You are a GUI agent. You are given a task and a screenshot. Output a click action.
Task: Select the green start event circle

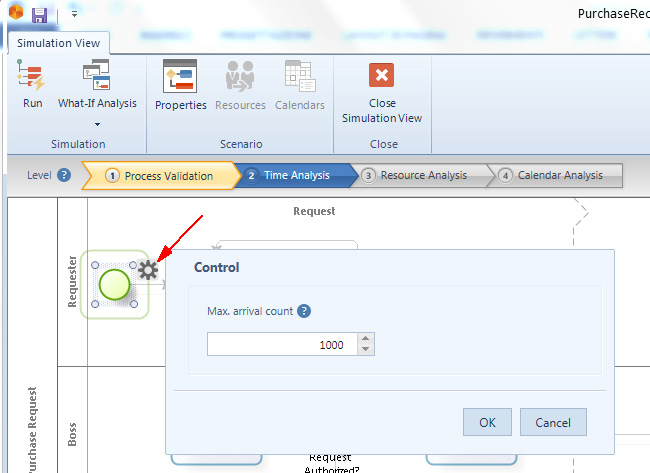(114, 284)
